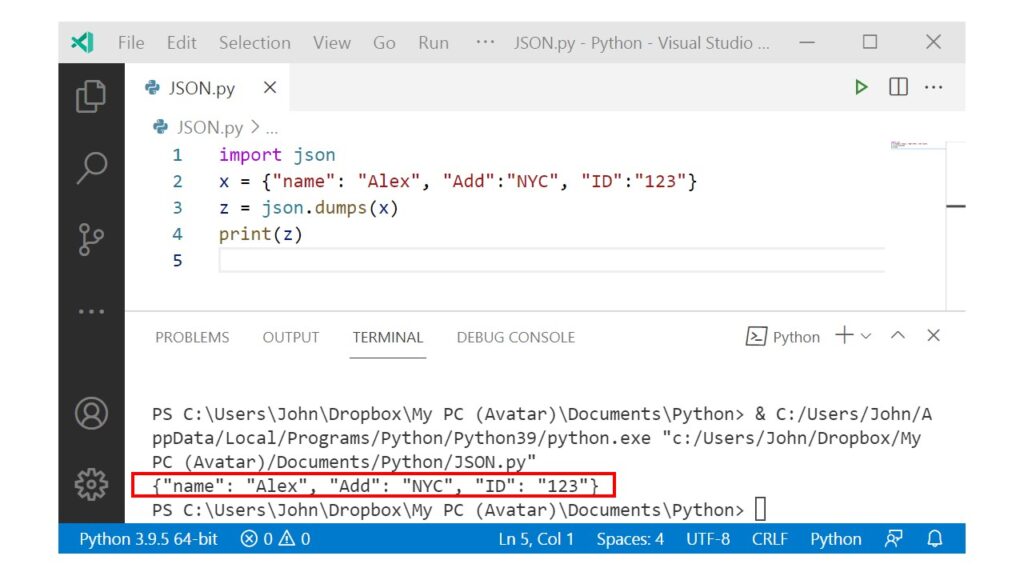Open the Explorer view in activity bar
This screenshot has height=576, width=1024.
[x=91, y=96]
